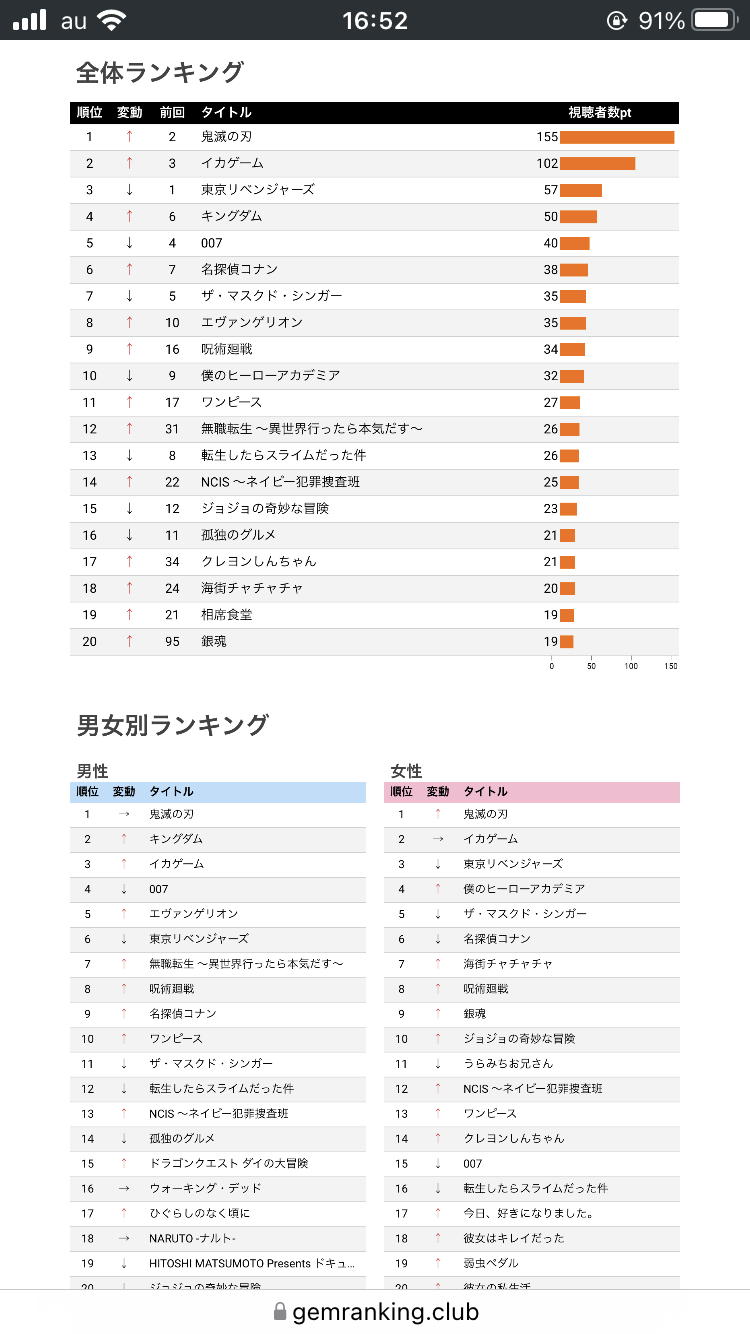Select 海街チャチャチャ in the female ranking

[508, 964]
